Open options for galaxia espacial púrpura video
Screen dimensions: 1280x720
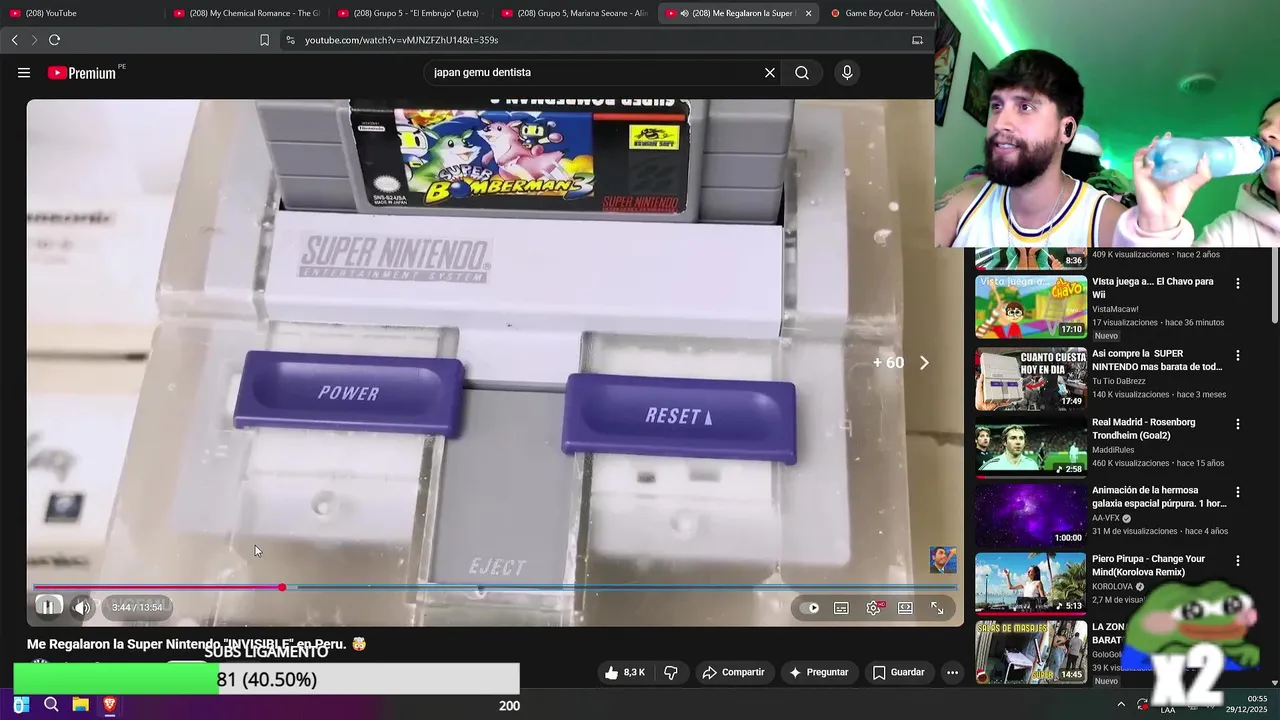coord(1237,492)
